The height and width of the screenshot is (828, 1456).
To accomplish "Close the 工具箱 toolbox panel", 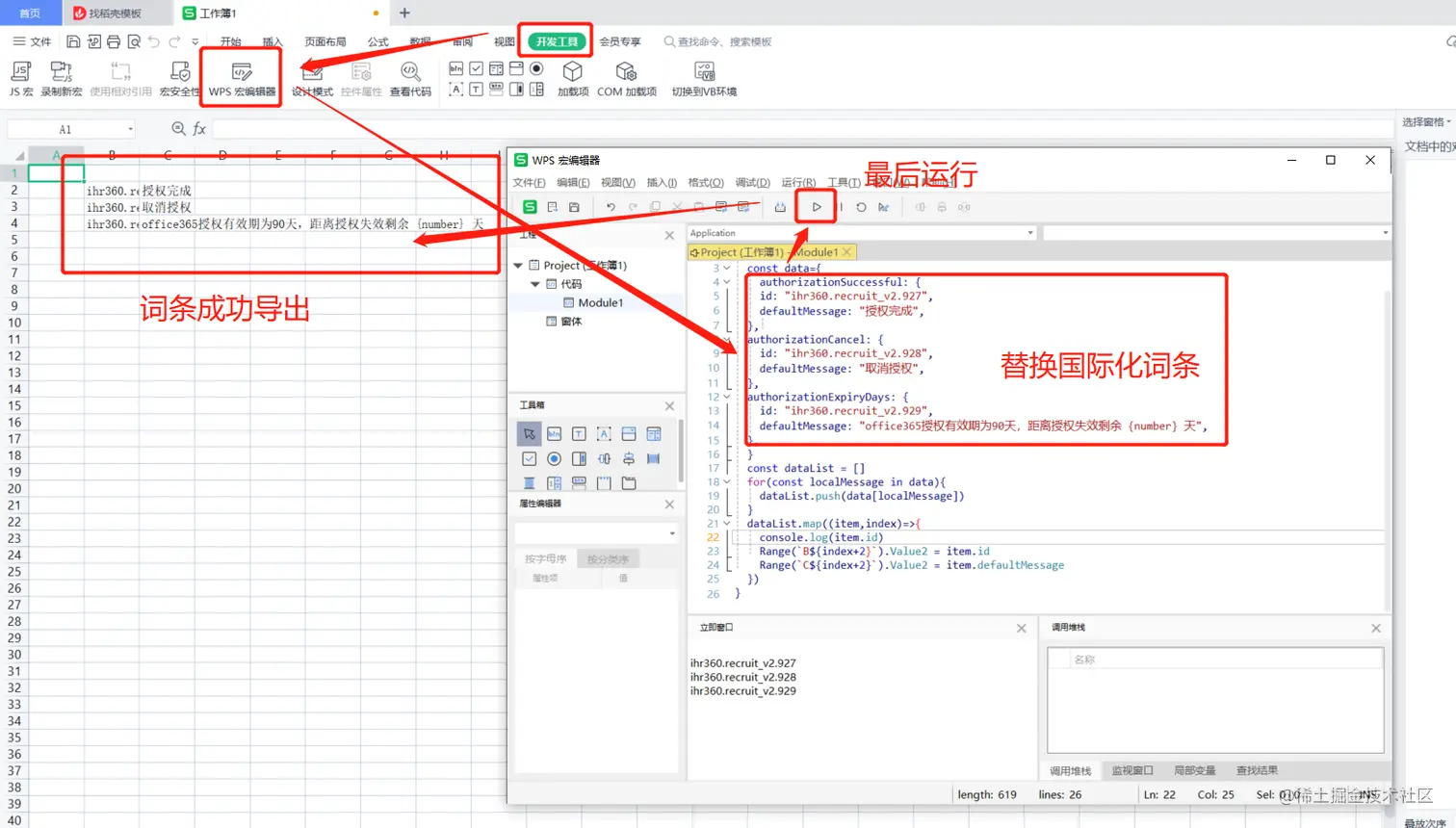I will click(x=669, y=405).
